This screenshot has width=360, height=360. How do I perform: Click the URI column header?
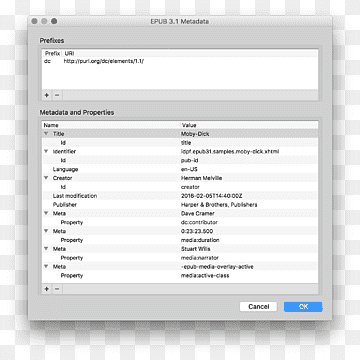pos(190,53)
